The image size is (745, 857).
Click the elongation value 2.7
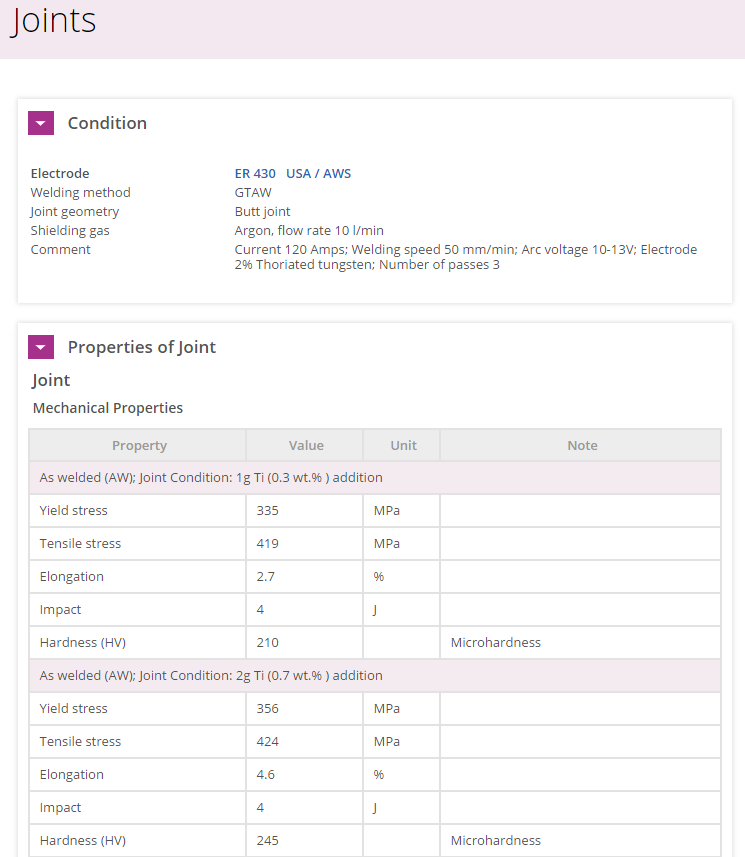[x=266, y=576]
